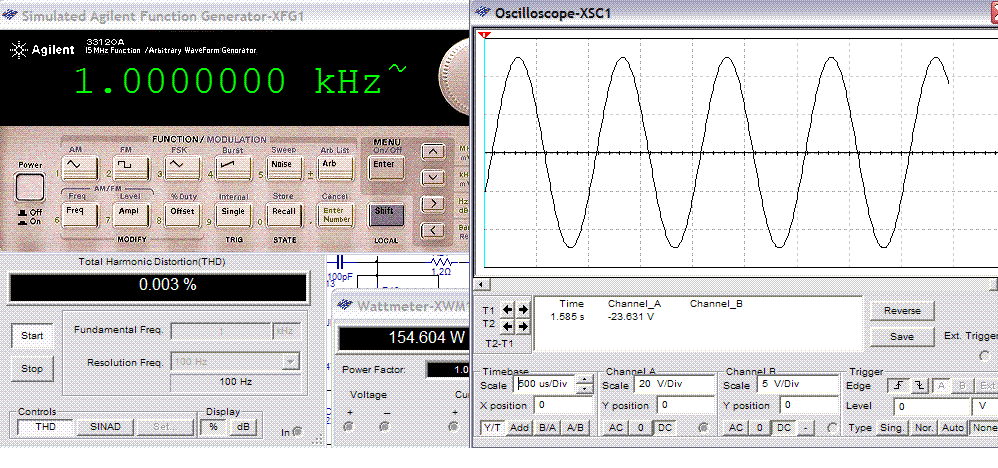Choose the Noise function button
Viewport: 998px width, 468px height.
(283, 167)
